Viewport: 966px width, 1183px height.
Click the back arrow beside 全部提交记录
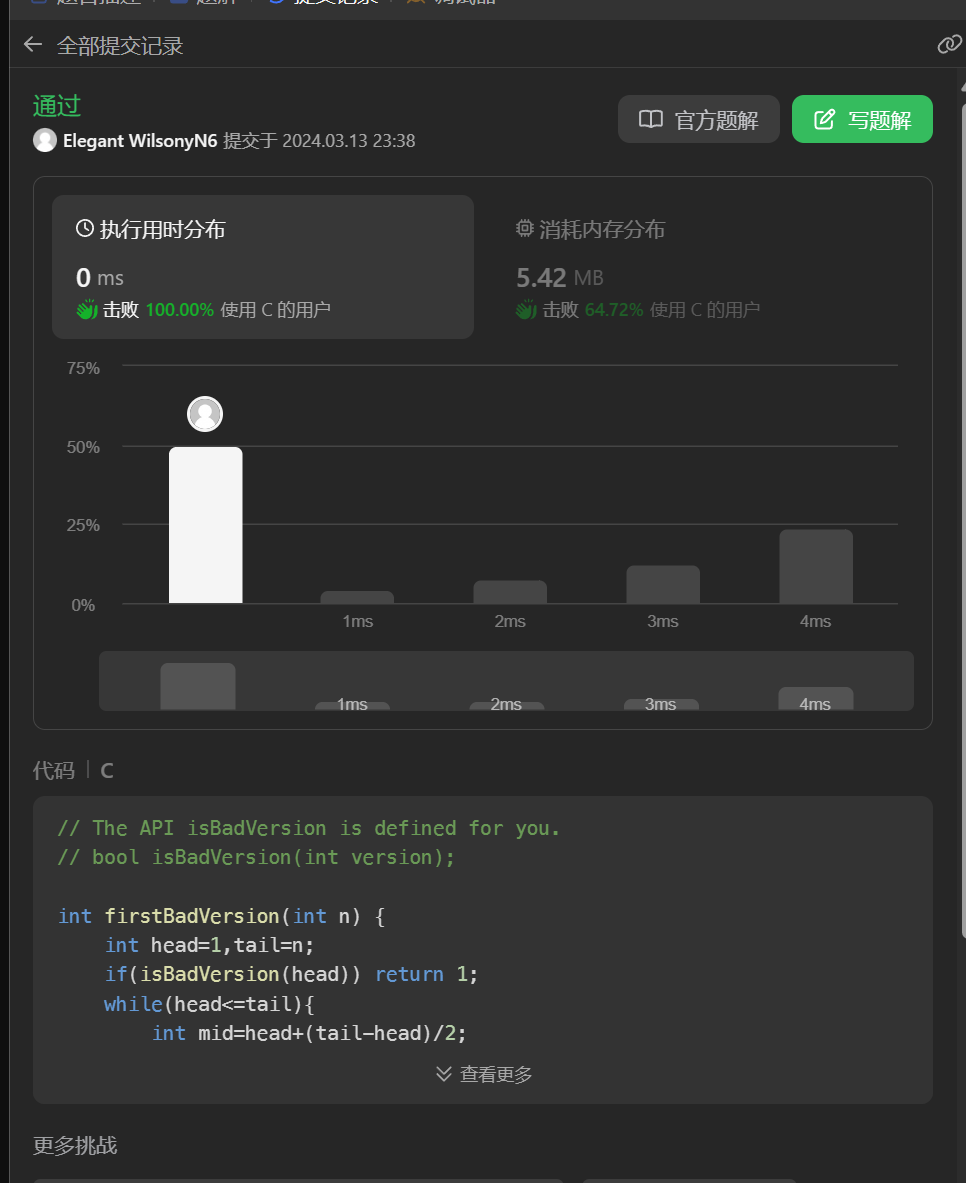33,45
